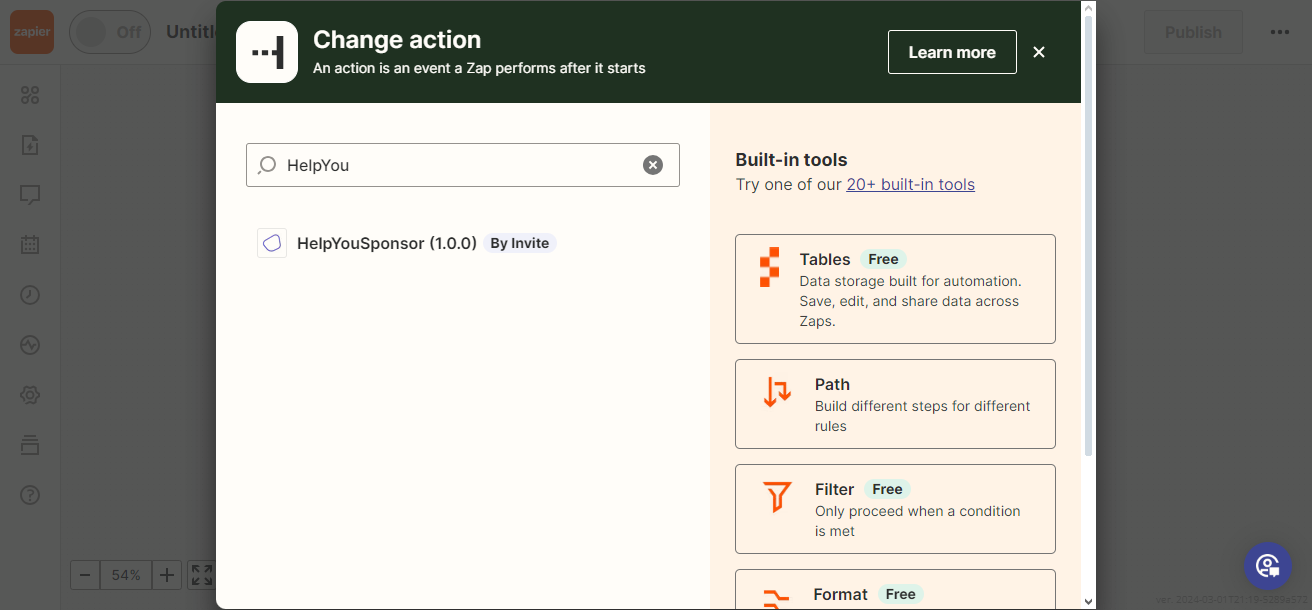1312x610 pixels.
Task: Click the Built-in tools heading
Action: (x=791, y=159)
